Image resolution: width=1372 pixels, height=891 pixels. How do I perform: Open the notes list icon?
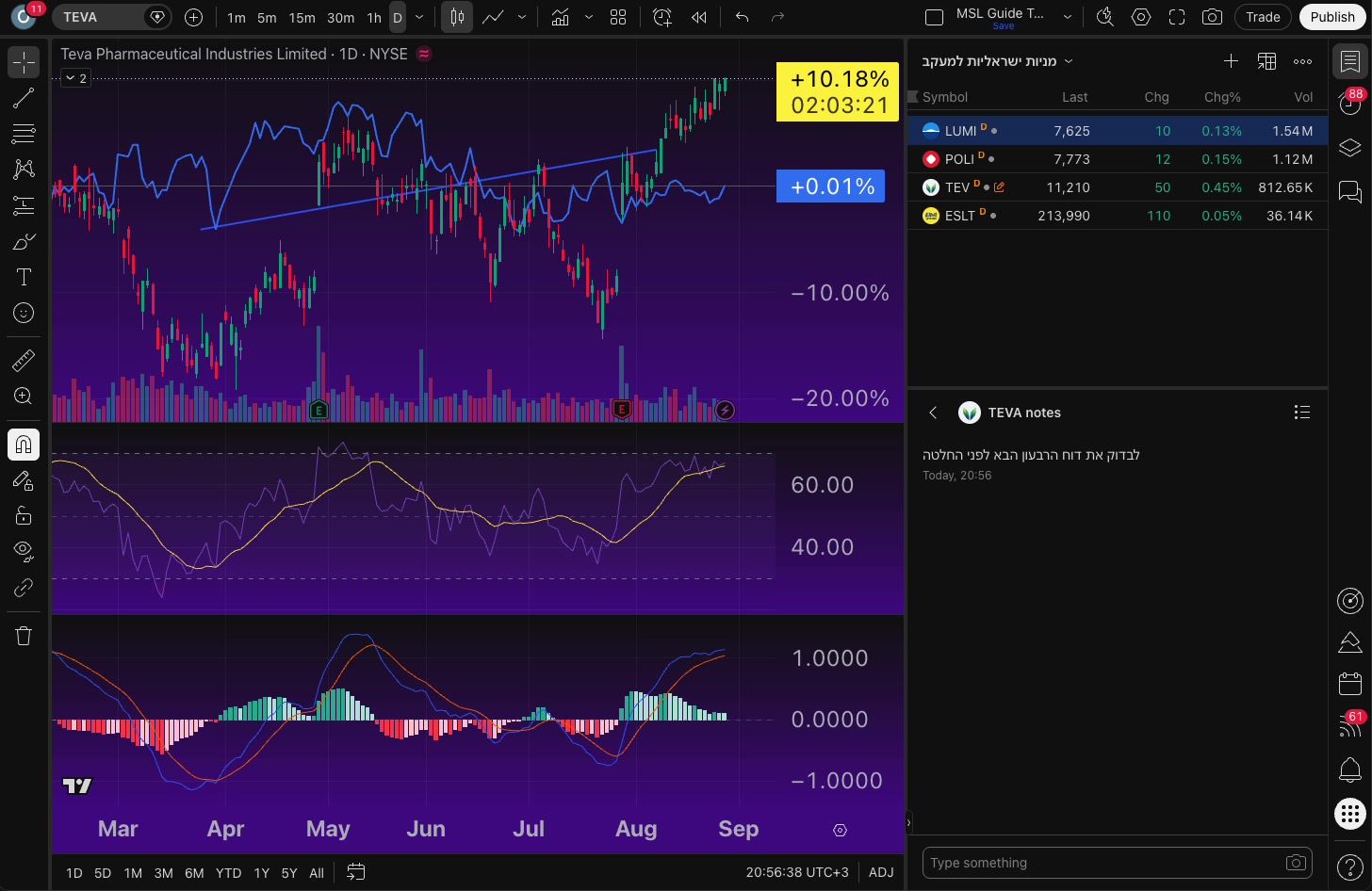click(1302, 413)
